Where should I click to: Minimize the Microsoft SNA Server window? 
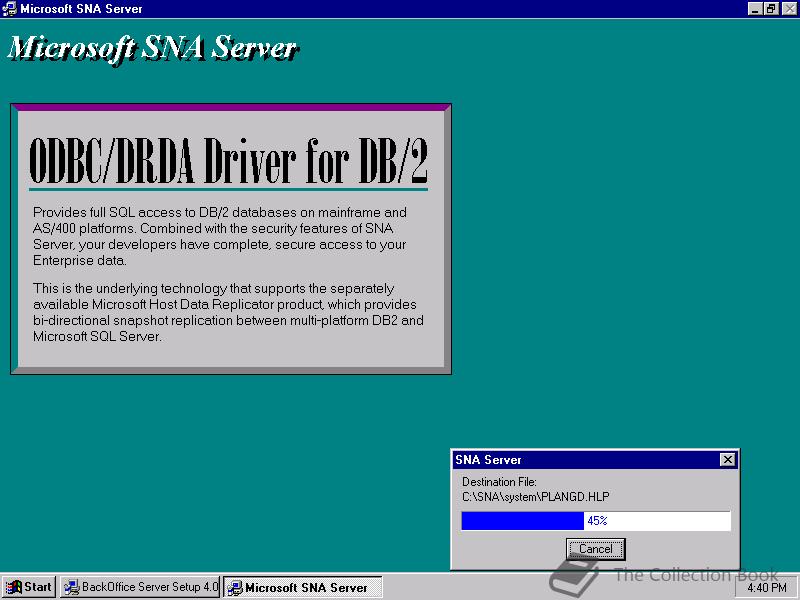point(755,9)
